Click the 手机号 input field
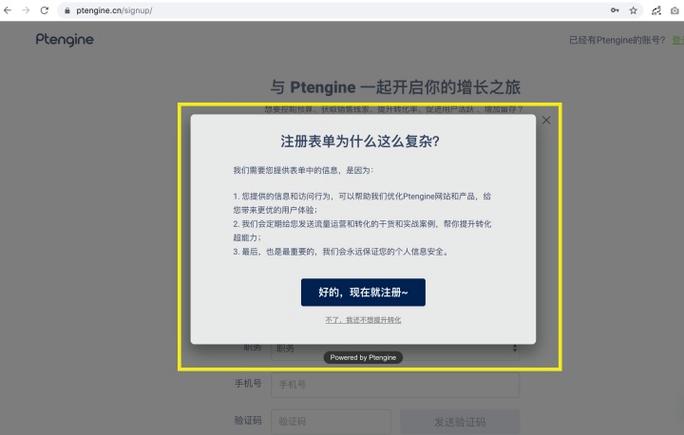684x435 pixels. (395, 384)
